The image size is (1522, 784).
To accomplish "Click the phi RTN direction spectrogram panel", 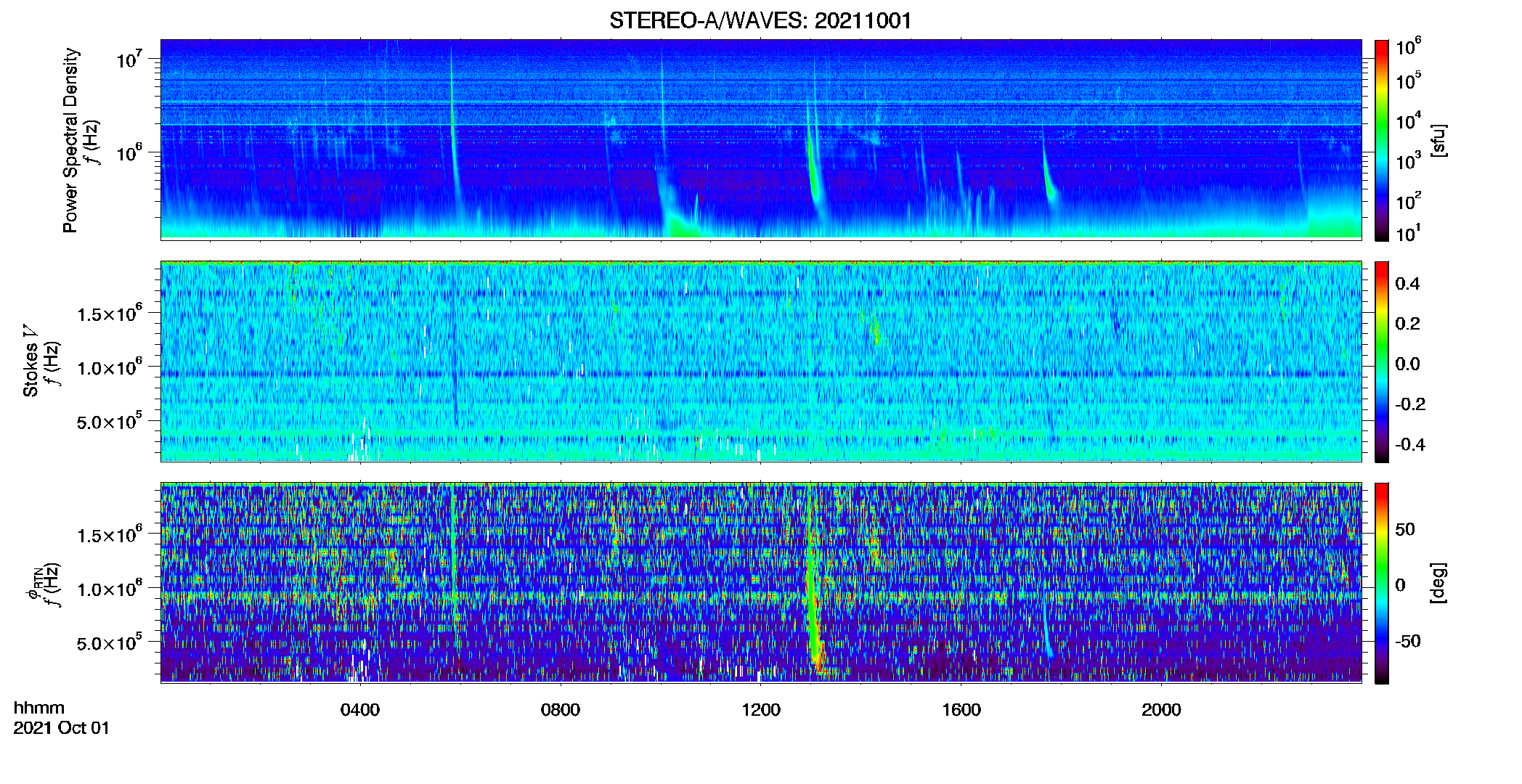I will coord(761,583).
